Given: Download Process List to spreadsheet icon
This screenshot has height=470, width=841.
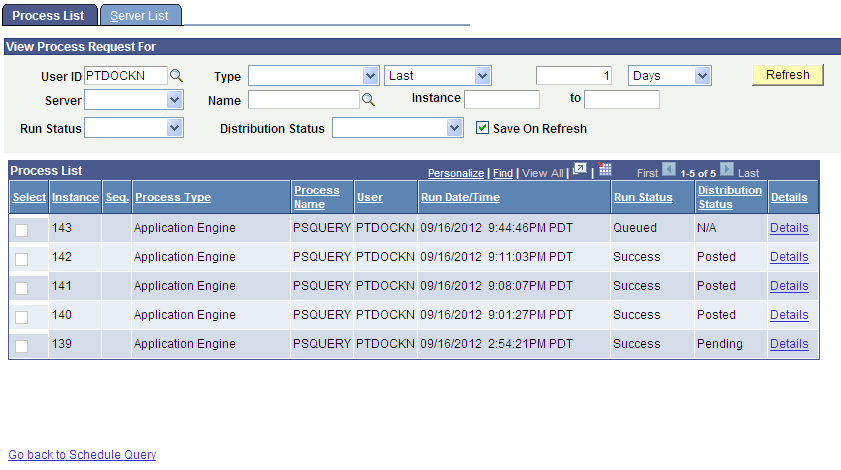Looking at the screenshot, I should click(604, 170).
